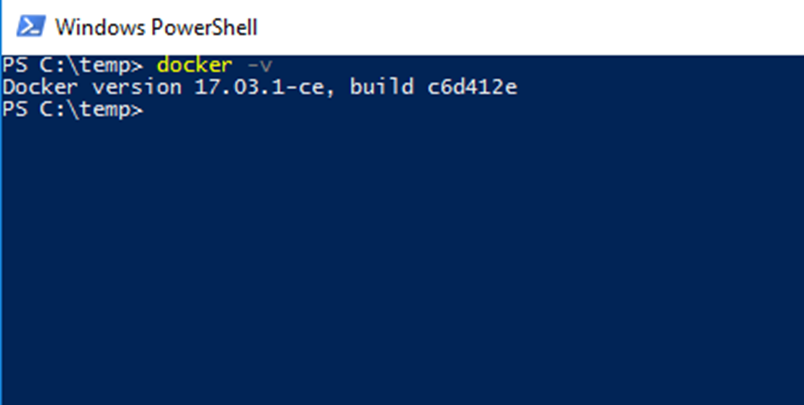Open the PowerShell icon system menu
The height and width of the screenshot is (405, 804).
31,26
